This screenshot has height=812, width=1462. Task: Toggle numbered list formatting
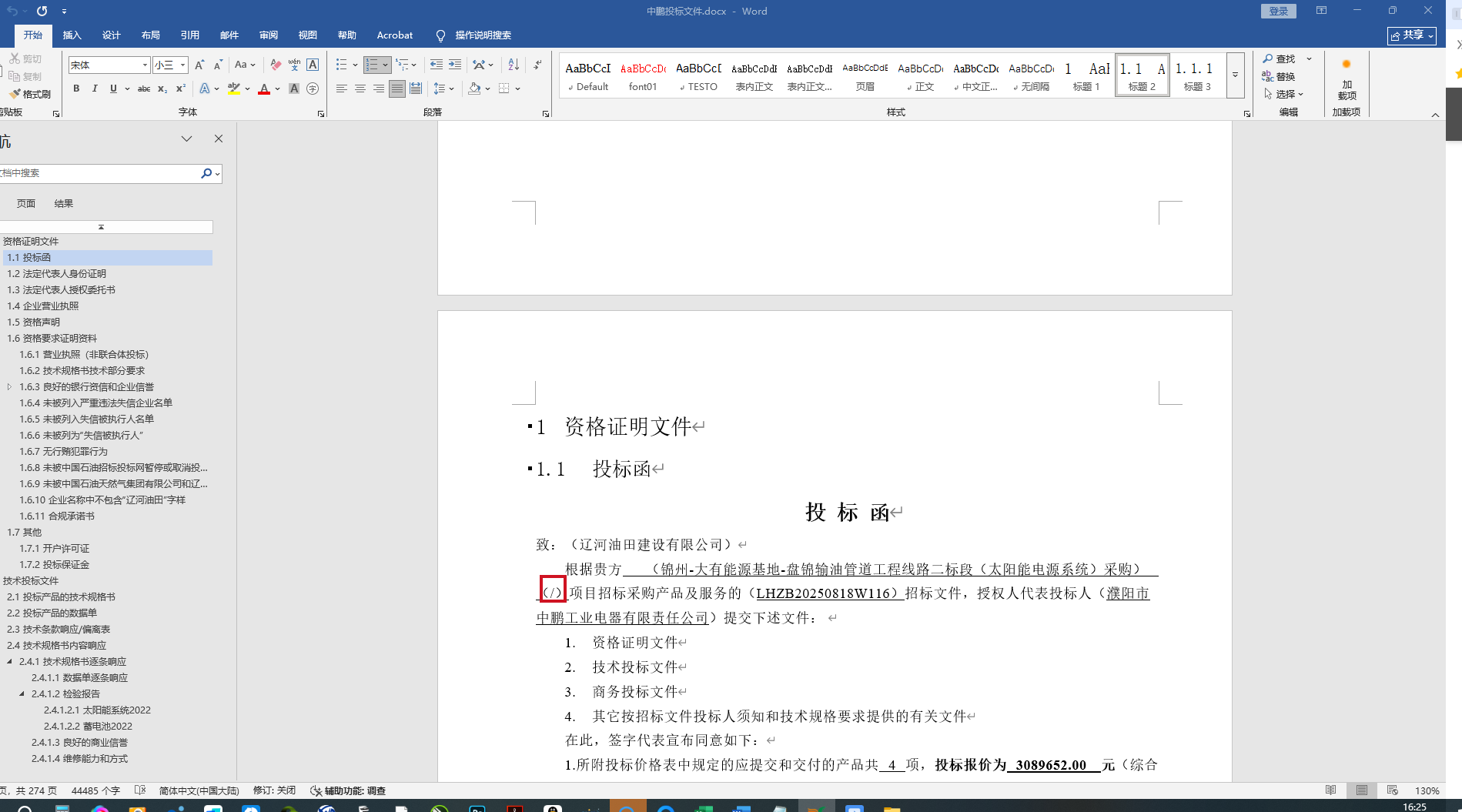point(372,65)
